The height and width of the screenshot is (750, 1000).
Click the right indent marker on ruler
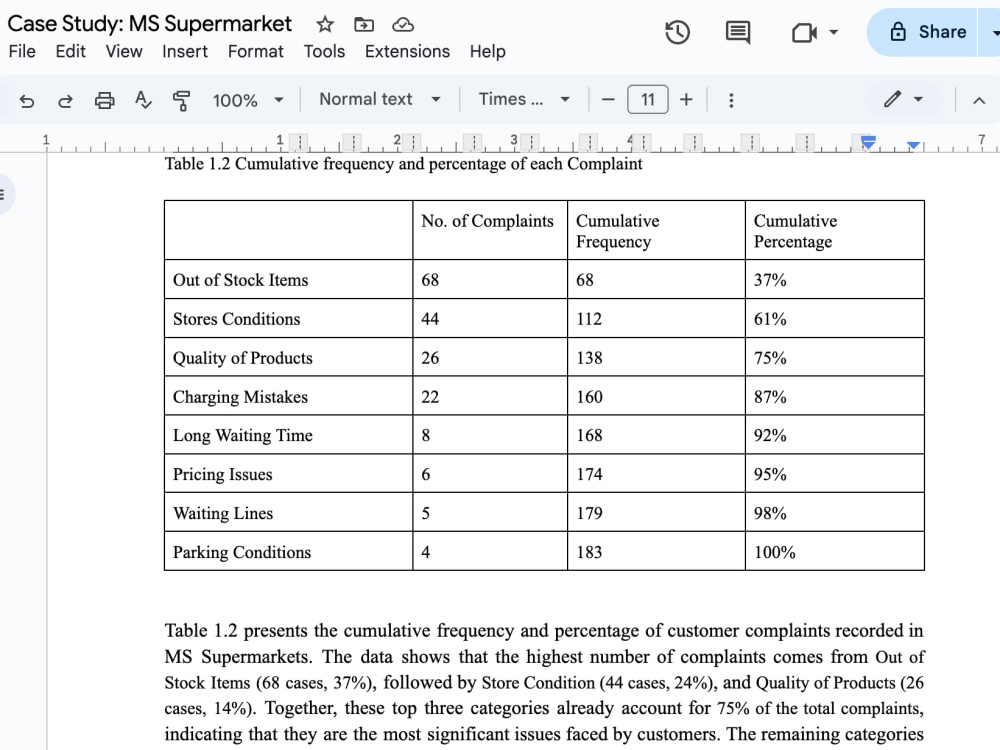click(913, 146)
